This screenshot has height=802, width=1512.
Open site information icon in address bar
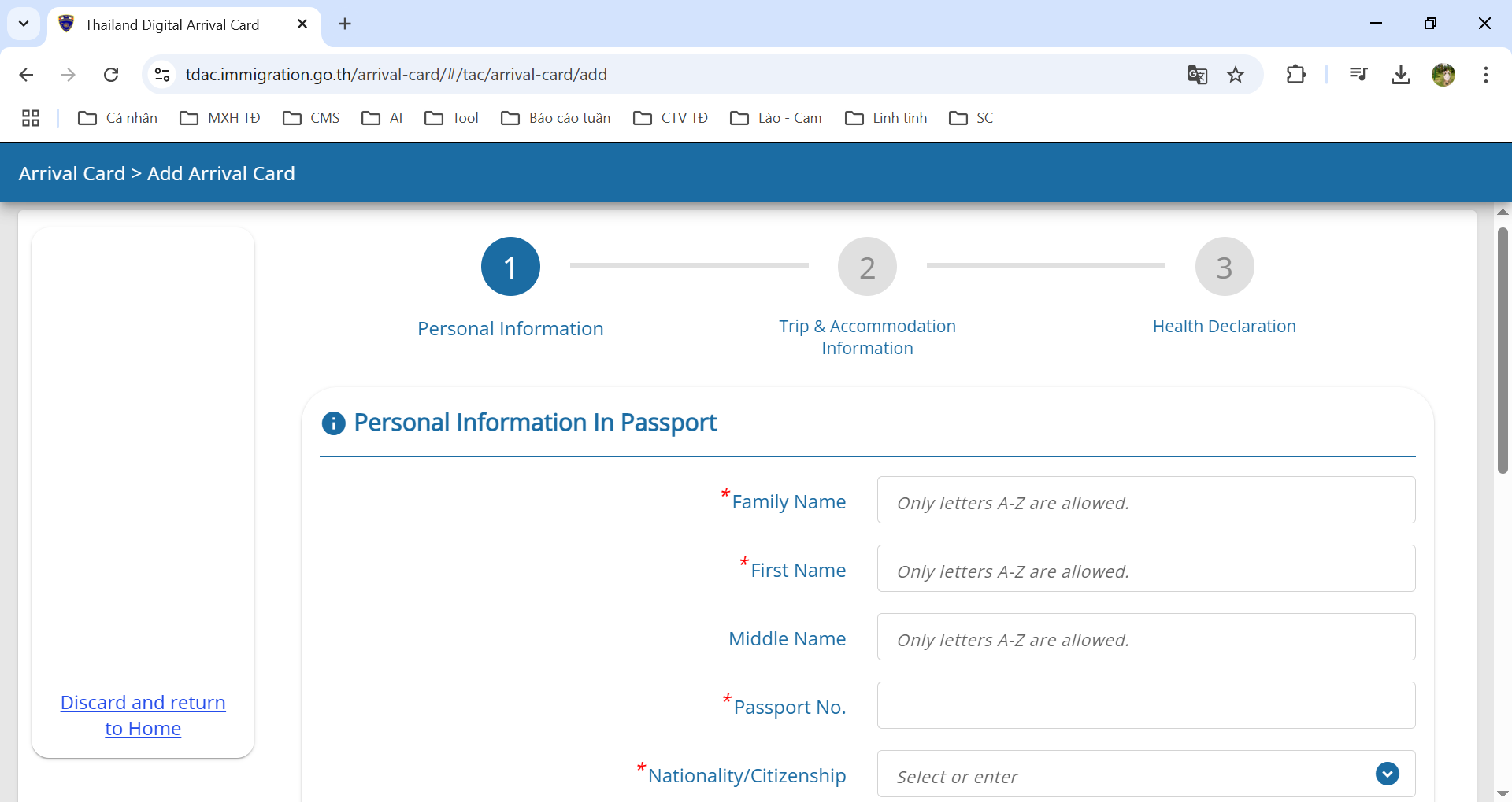click(x=162, y=75)
